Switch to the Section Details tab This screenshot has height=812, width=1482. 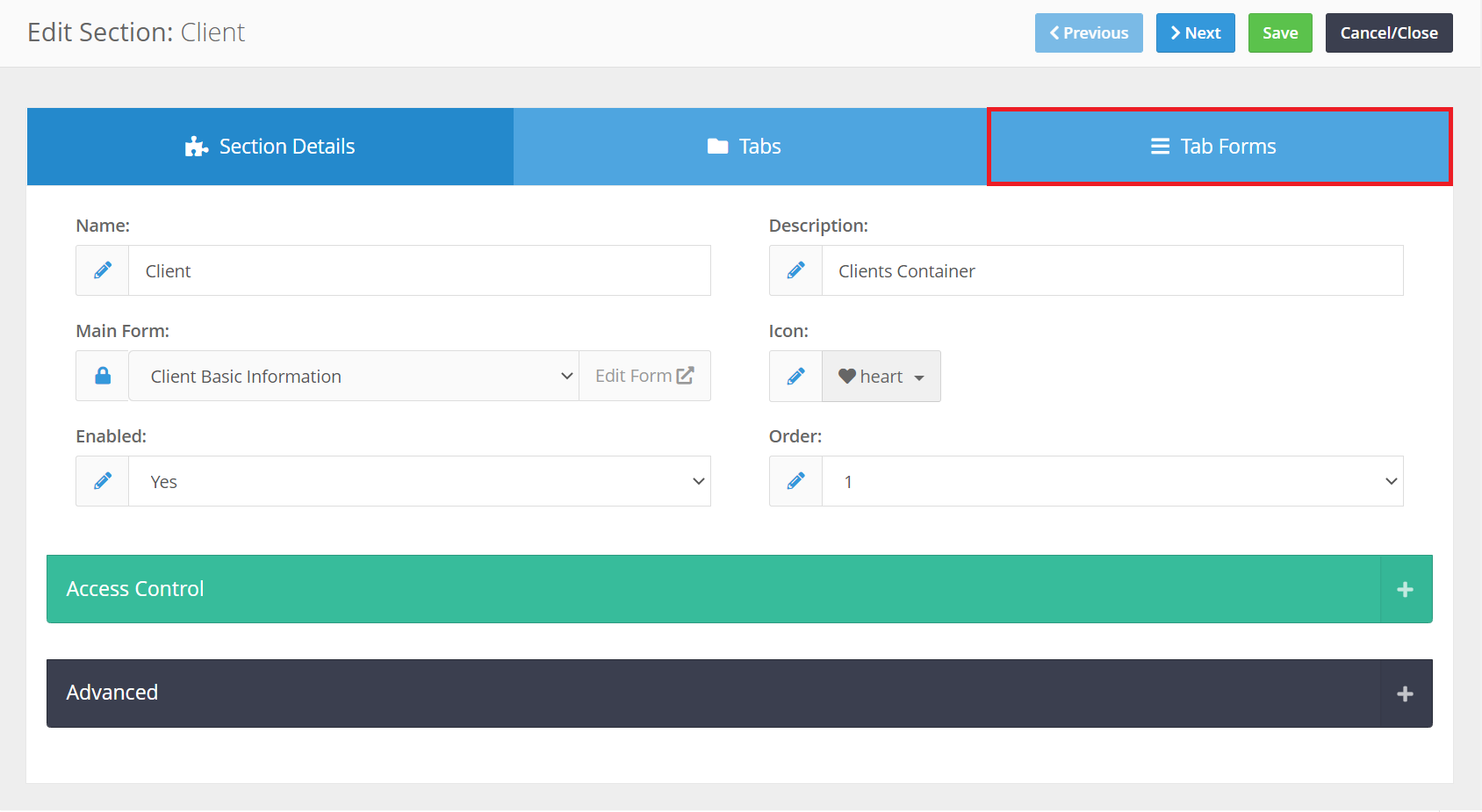click(270, 147)
